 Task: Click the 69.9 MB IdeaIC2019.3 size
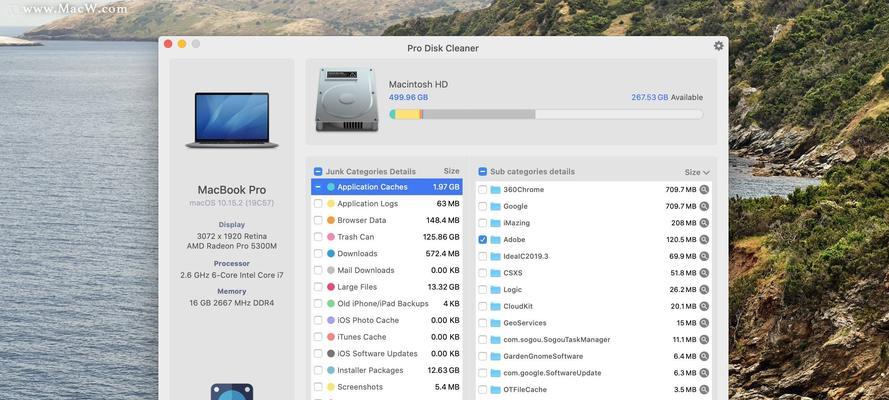683,256
